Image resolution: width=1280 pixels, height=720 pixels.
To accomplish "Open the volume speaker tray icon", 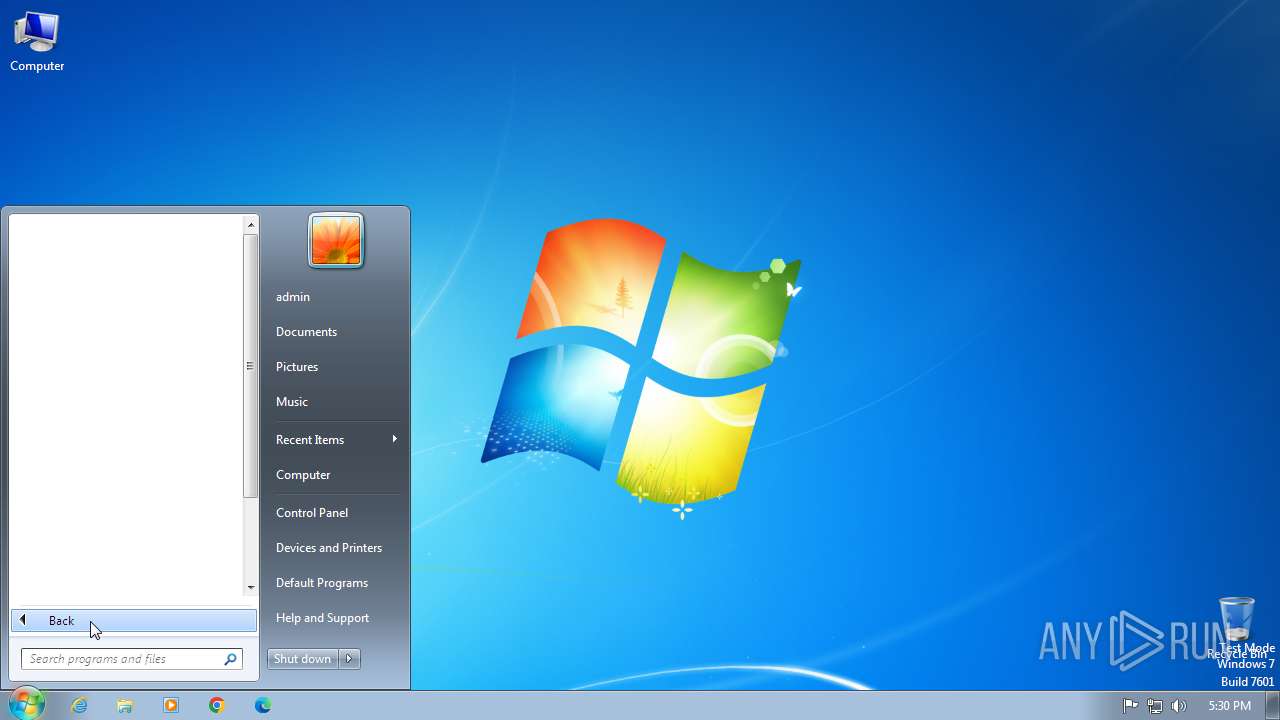I will click(1179, 705).
